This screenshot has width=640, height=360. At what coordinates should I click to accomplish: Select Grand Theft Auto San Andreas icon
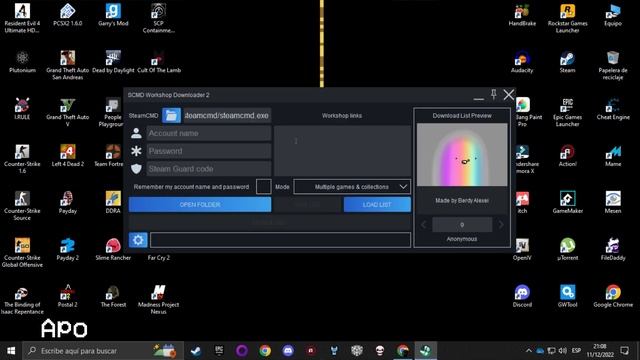(67, 65)
